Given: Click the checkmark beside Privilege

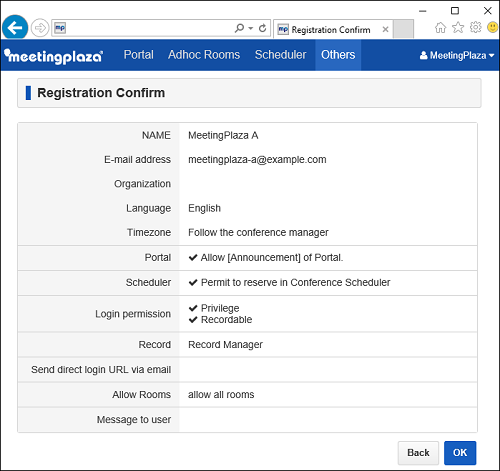Looking at the screenshot, I should coord(193,308).
